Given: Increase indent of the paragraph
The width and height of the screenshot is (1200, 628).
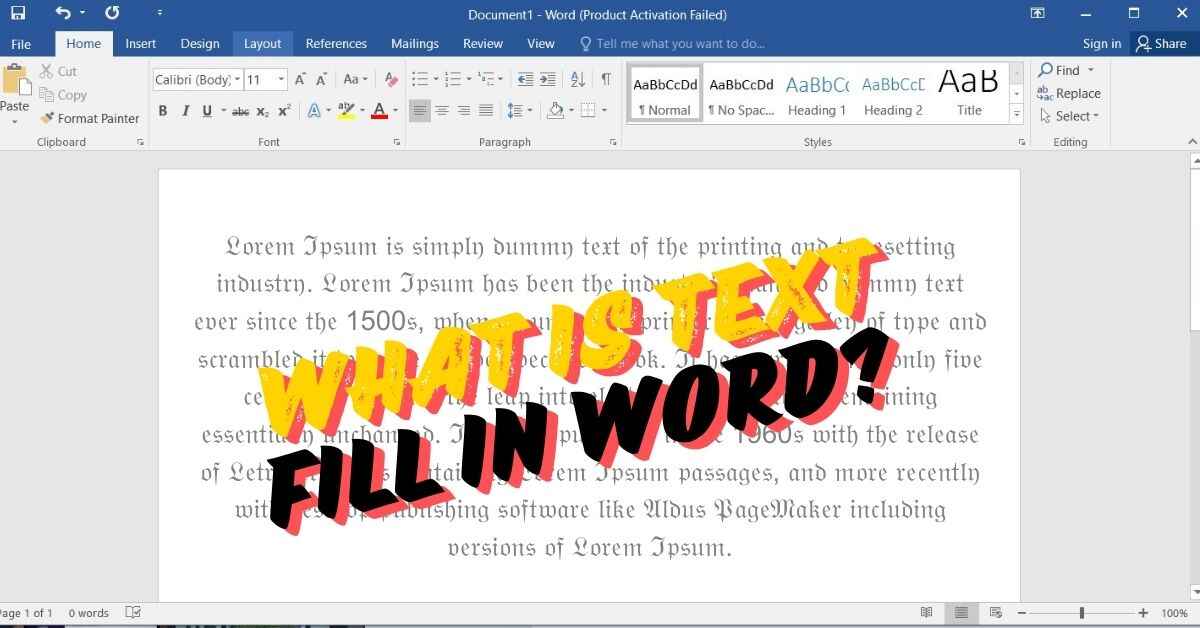Looking at the screenshot, I should pyautogui.click(x=546, y=80).
